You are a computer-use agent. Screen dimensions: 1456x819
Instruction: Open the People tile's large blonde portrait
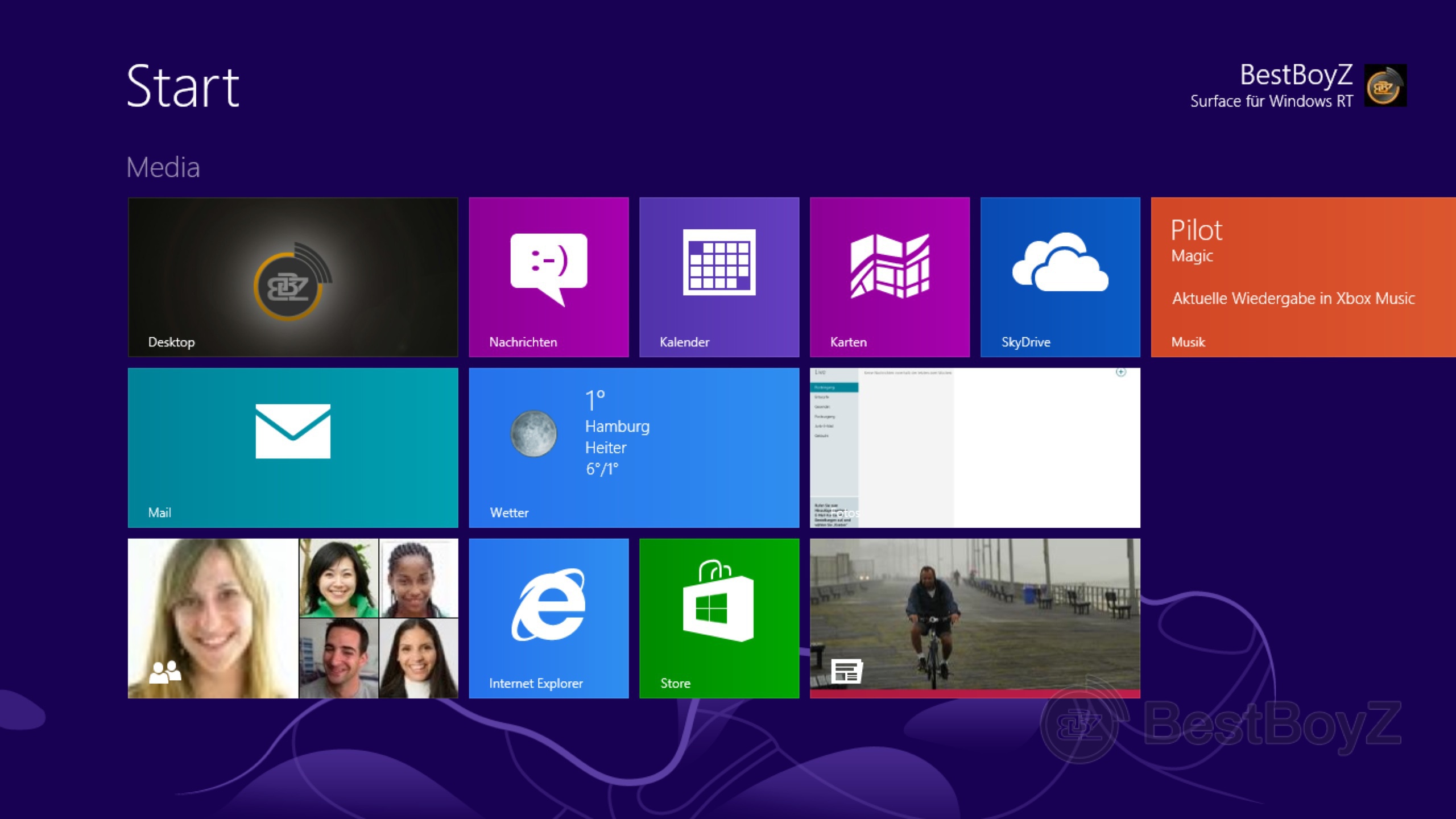click(x=213, y=603)
